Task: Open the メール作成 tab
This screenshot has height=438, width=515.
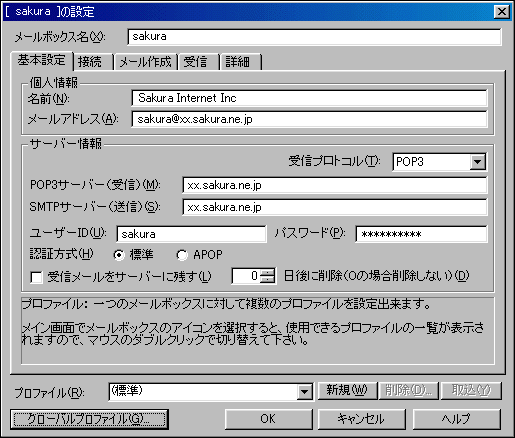Action: [145, 62]
